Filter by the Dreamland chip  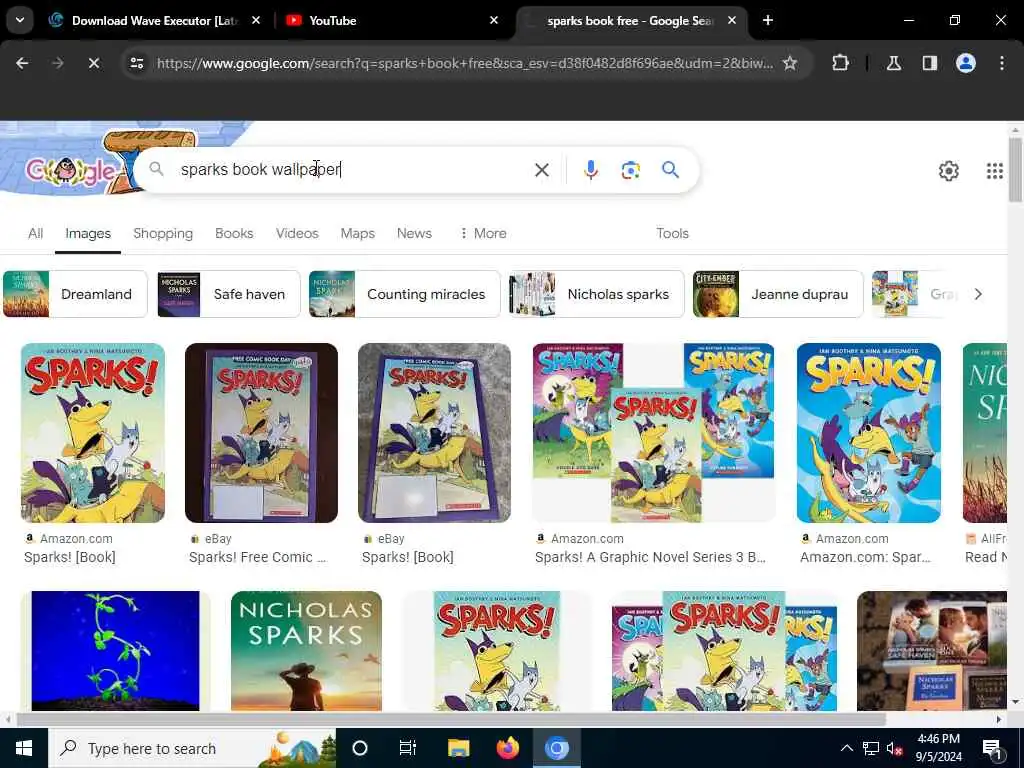click(x=75, y=294)
